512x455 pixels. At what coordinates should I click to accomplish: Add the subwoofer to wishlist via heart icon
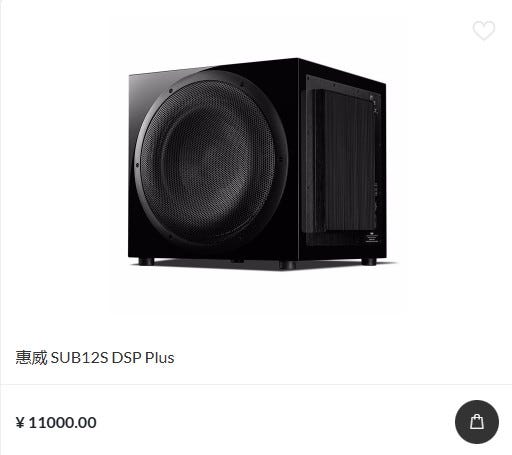484,30
